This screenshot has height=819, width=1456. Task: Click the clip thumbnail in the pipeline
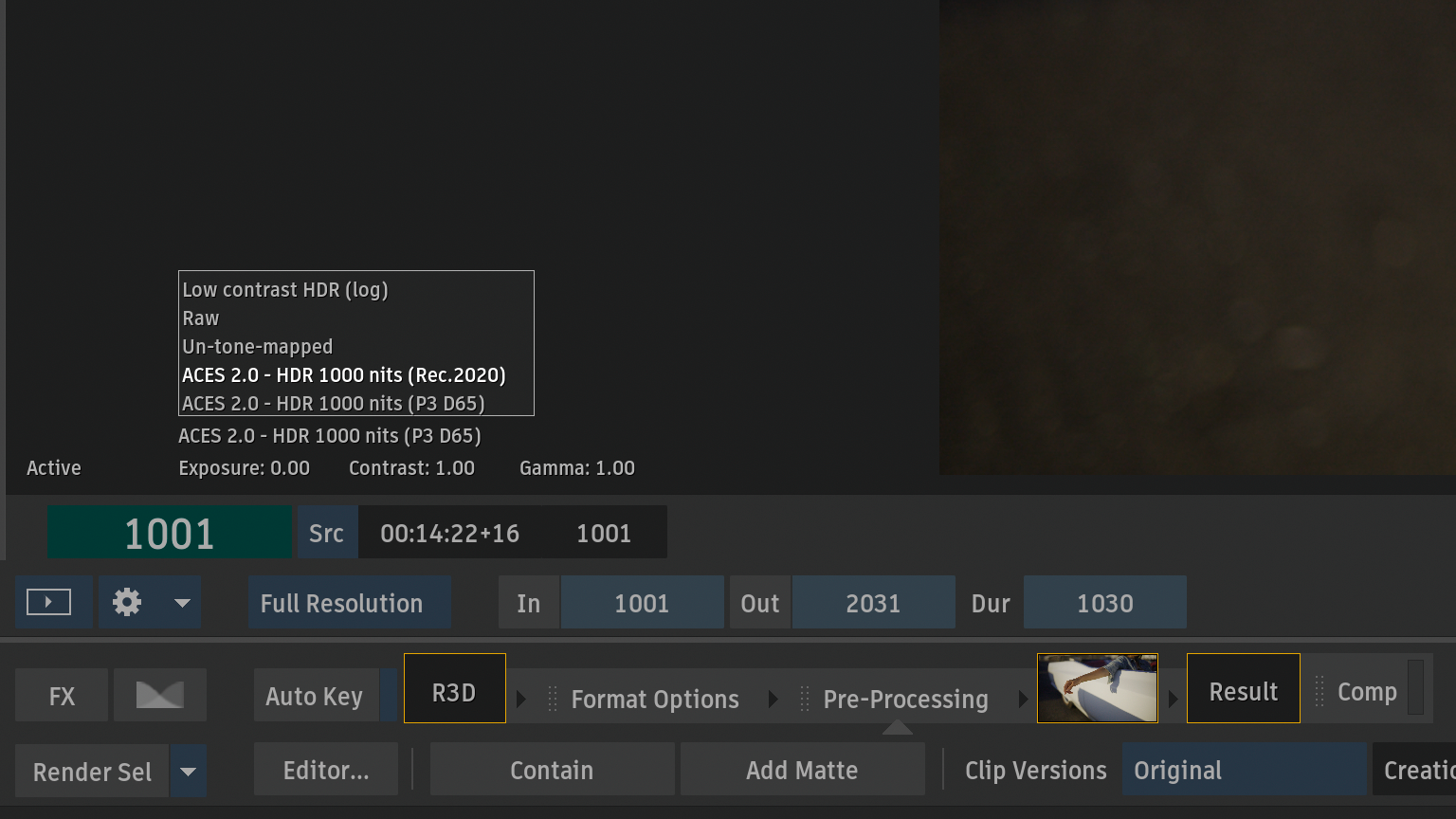click(1098, 688)
